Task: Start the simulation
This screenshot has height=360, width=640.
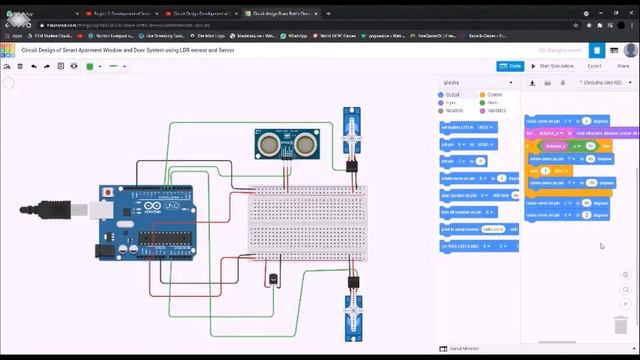Action: pos(553,66)
